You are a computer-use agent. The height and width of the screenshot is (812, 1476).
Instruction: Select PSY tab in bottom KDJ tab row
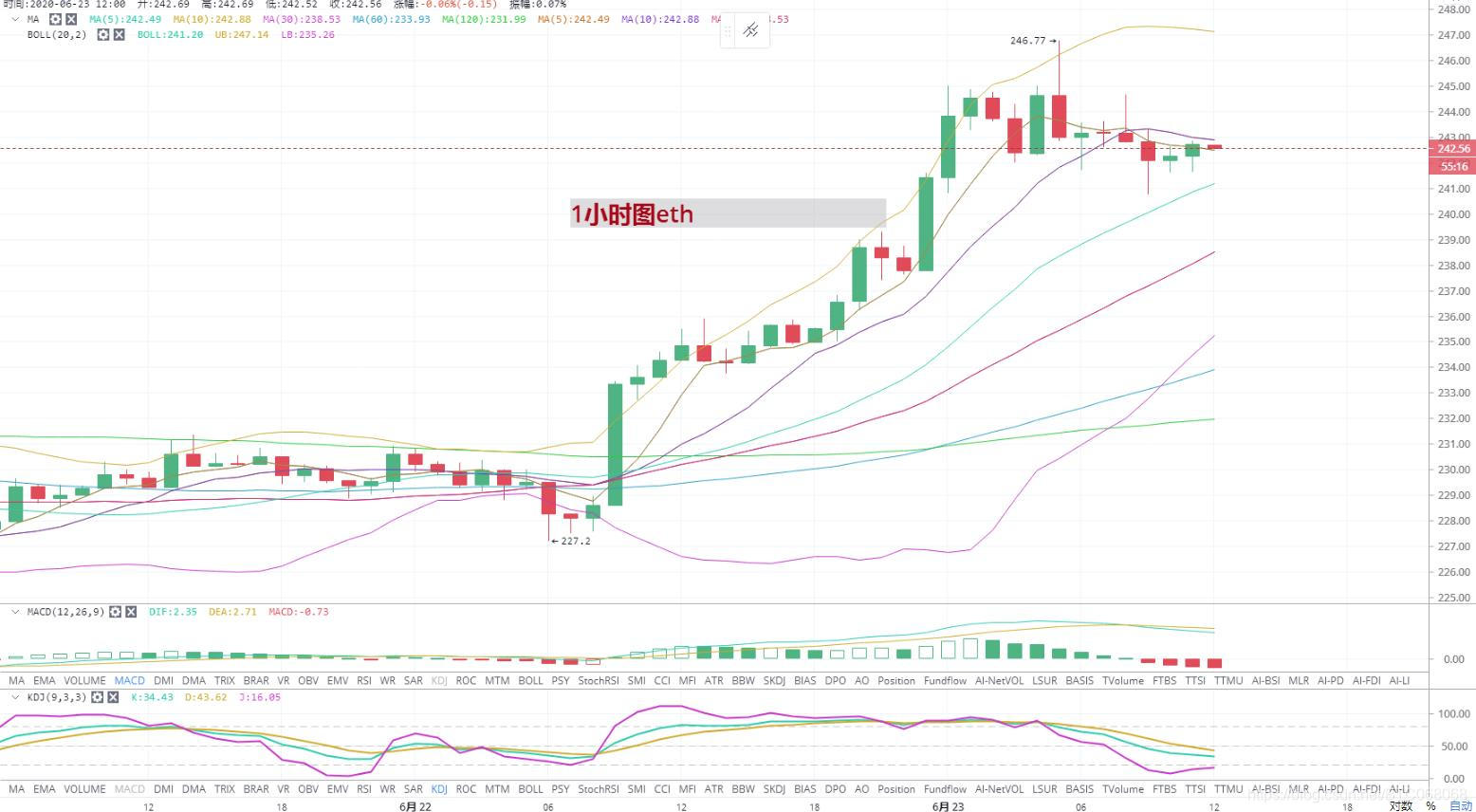[561, 788]
